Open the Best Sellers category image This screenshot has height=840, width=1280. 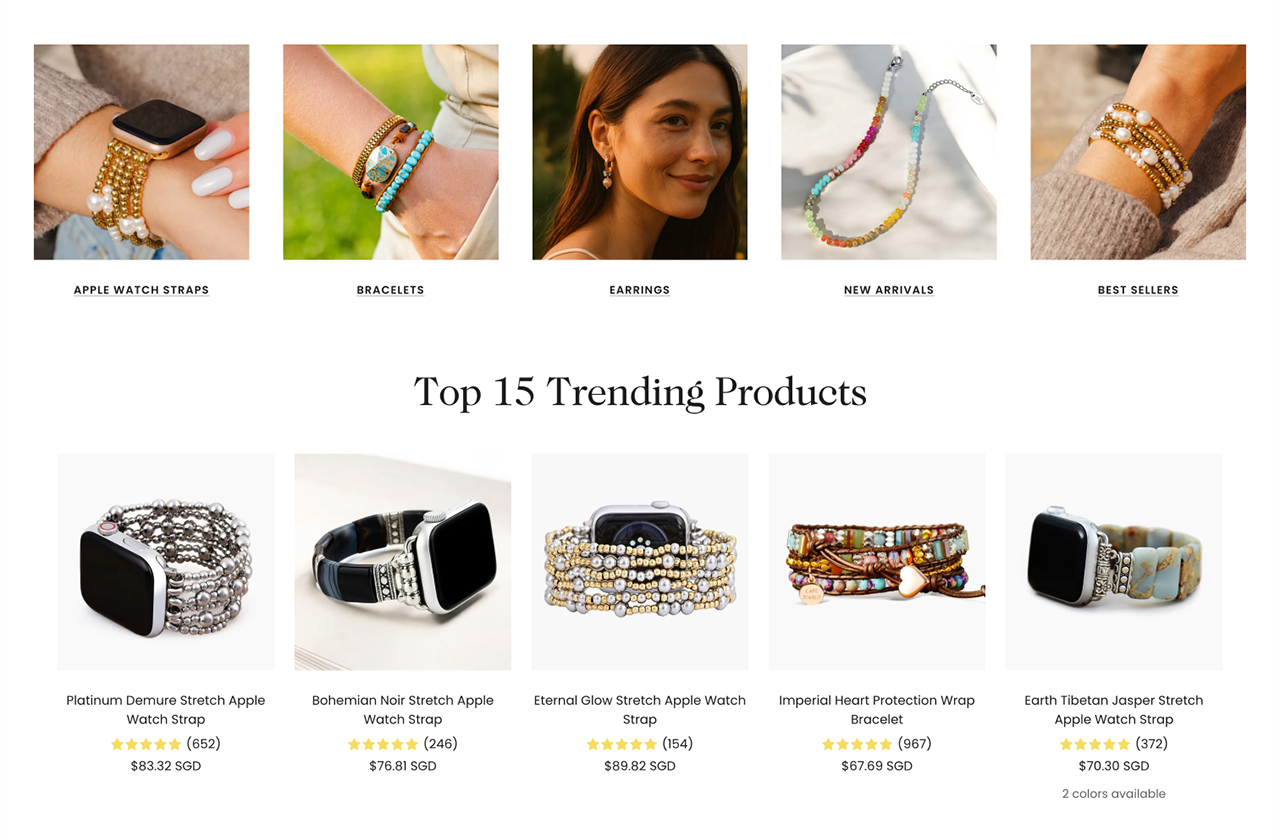tap(1138, 152)
